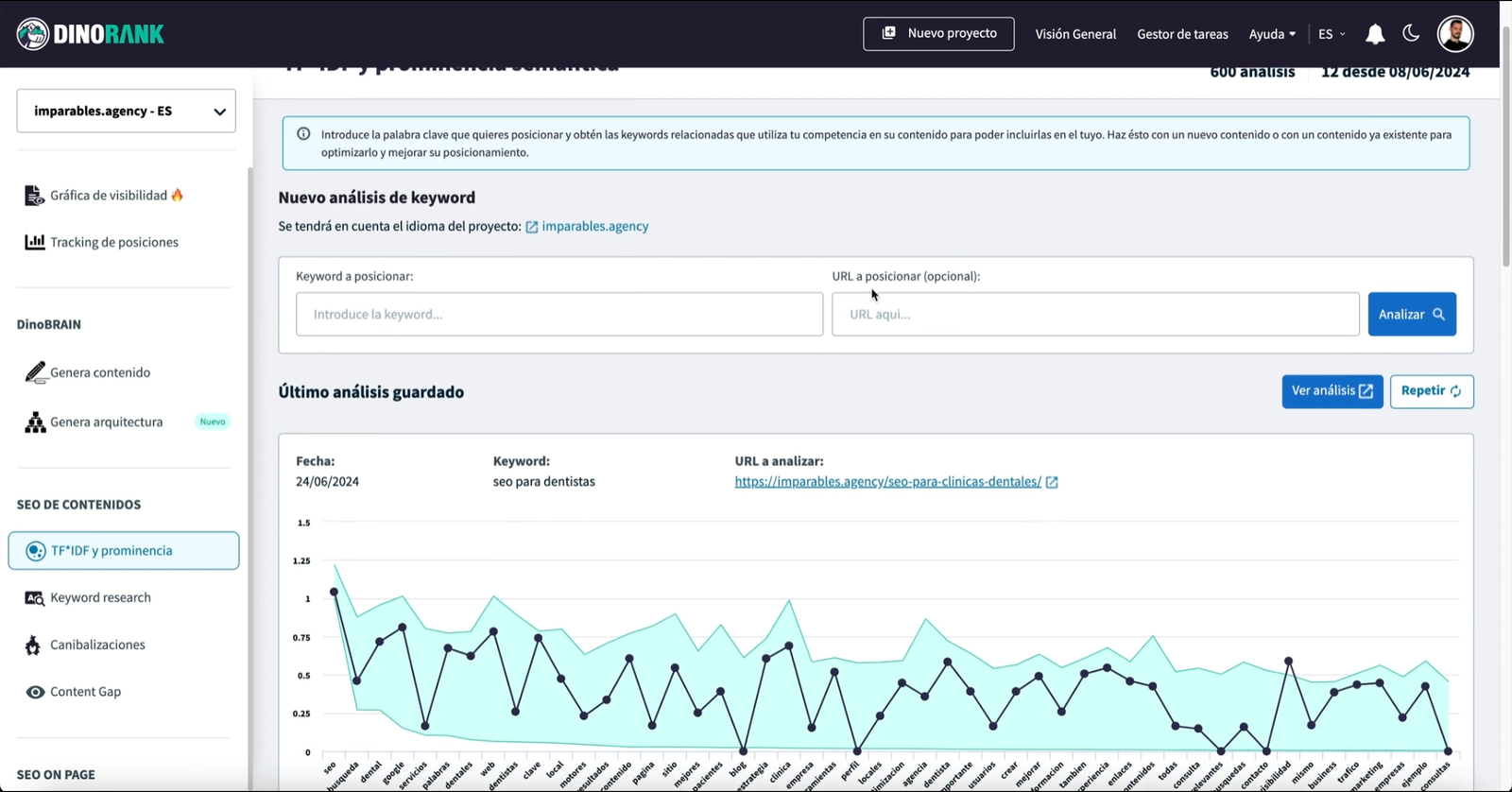Image resolution: width=1512 pixels, height=792 pixels.
Task: Select Visión General in top menu
Action: pos(1075,34)
